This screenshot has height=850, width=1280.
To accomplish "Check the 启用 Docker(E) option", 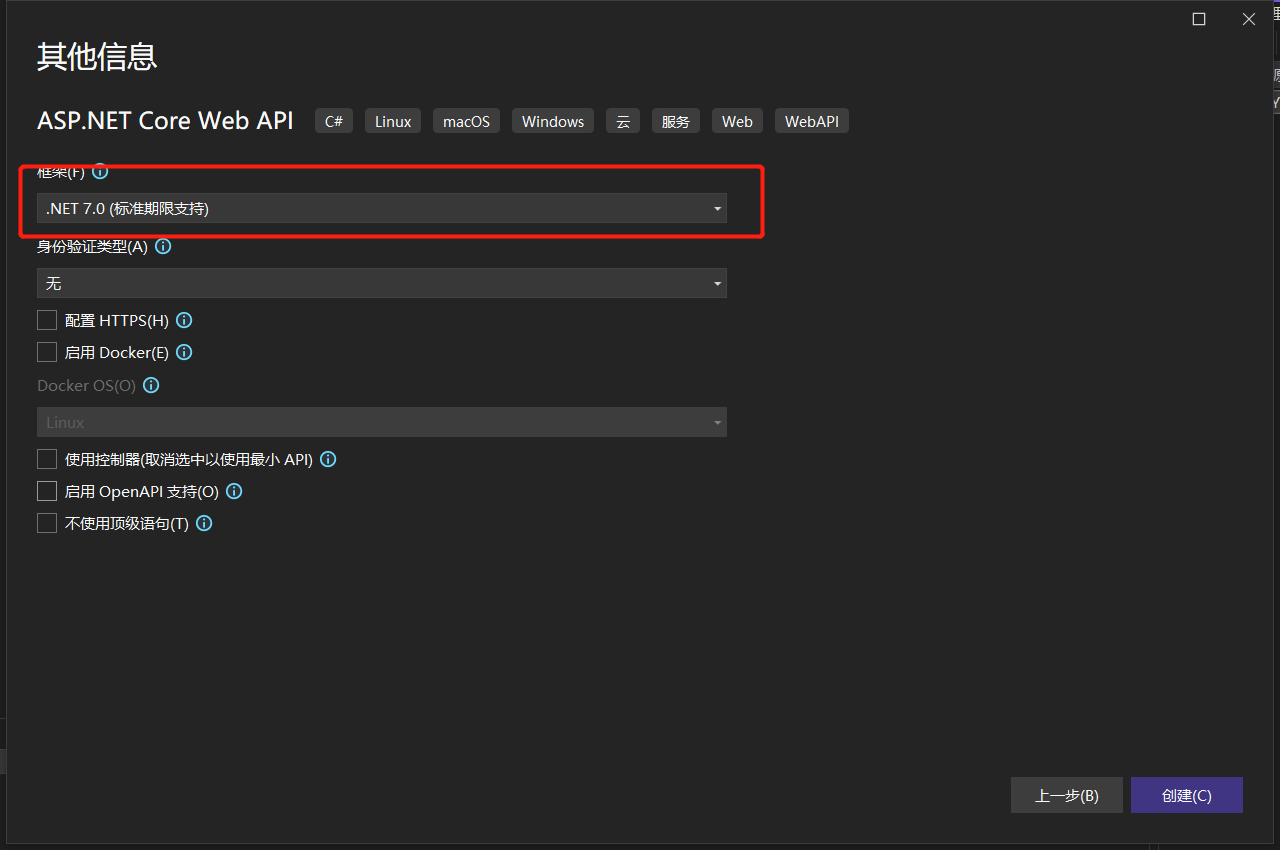I will tap(46, 352).
